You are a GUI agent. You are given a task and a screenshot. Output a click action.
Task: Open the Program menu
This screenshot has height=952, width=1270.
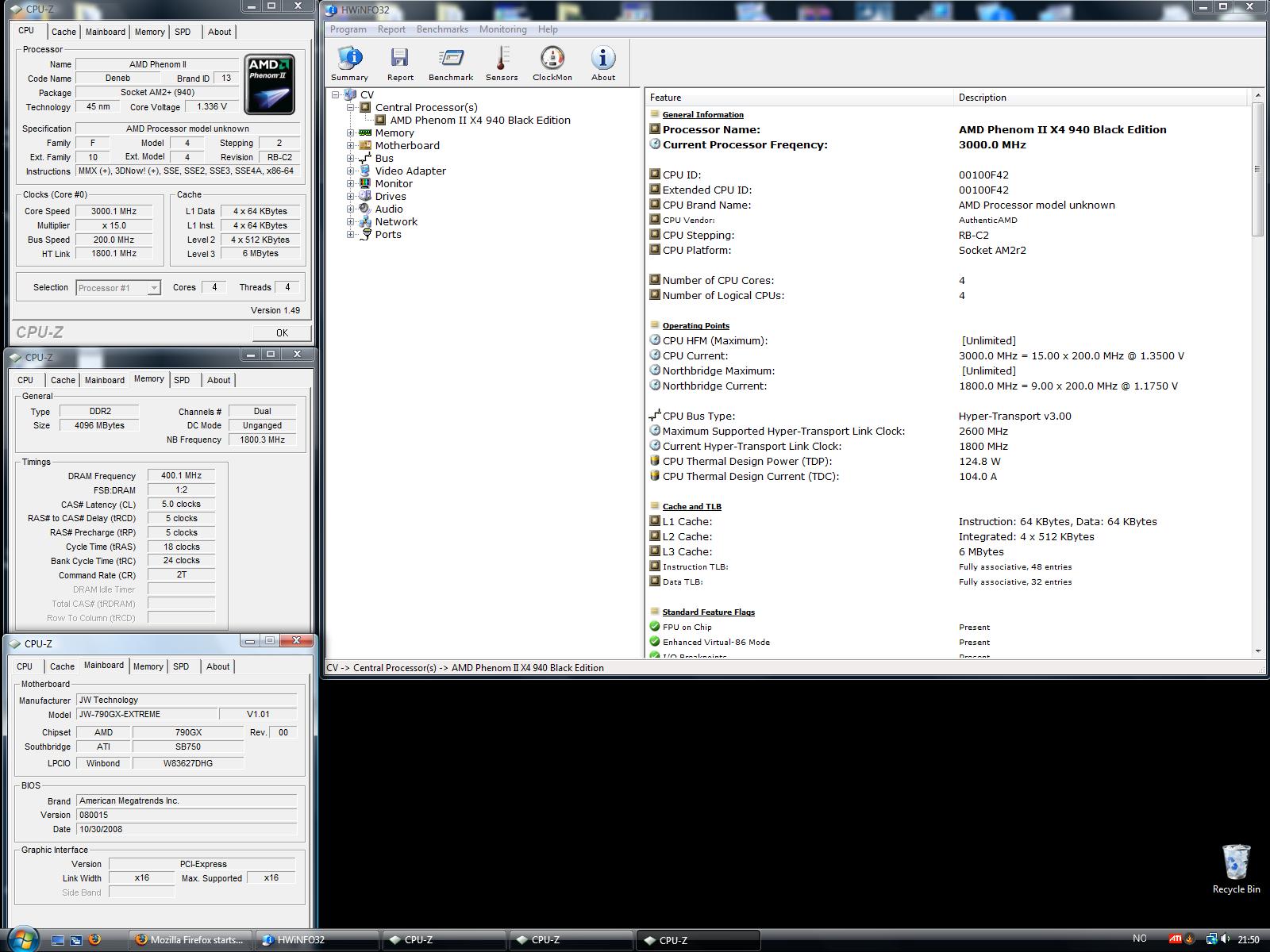348,29
